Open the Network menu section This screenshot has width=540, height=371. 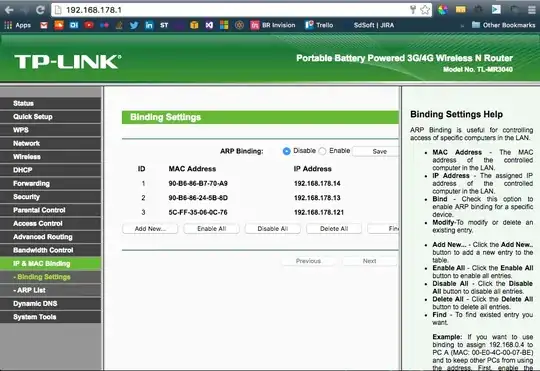click(x=51, y=143)
